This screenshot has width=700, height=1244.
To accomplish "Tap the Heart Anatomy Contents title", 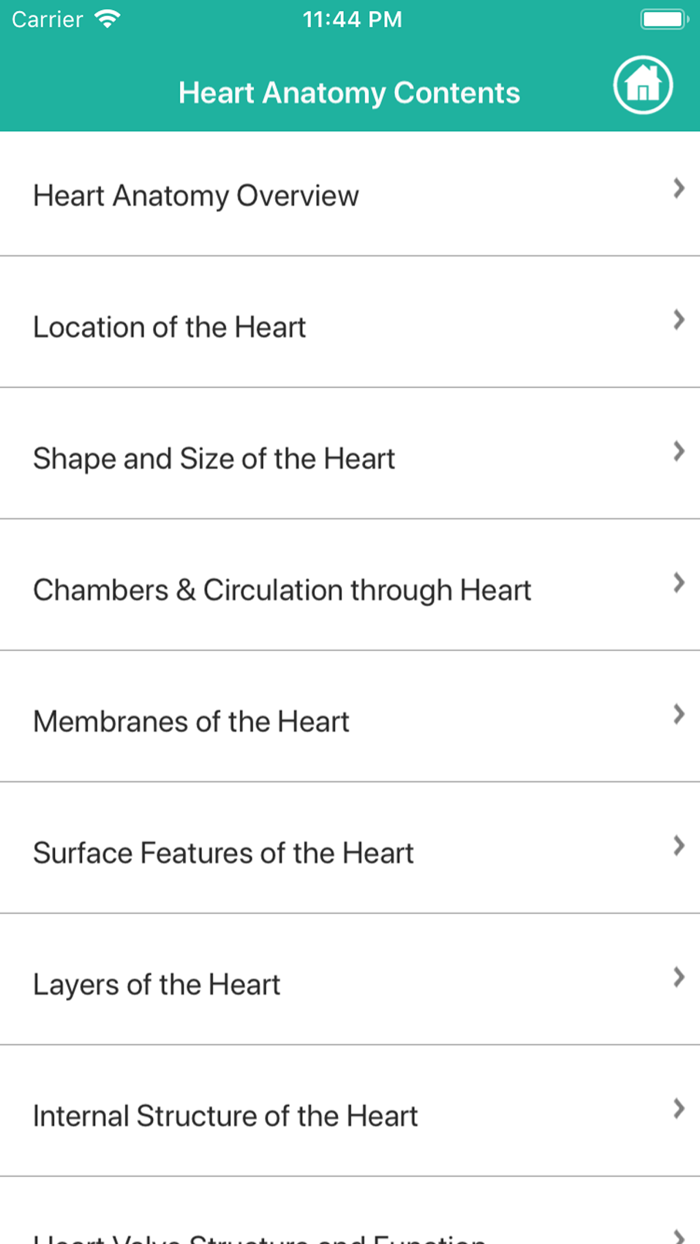I will [349, 92].
